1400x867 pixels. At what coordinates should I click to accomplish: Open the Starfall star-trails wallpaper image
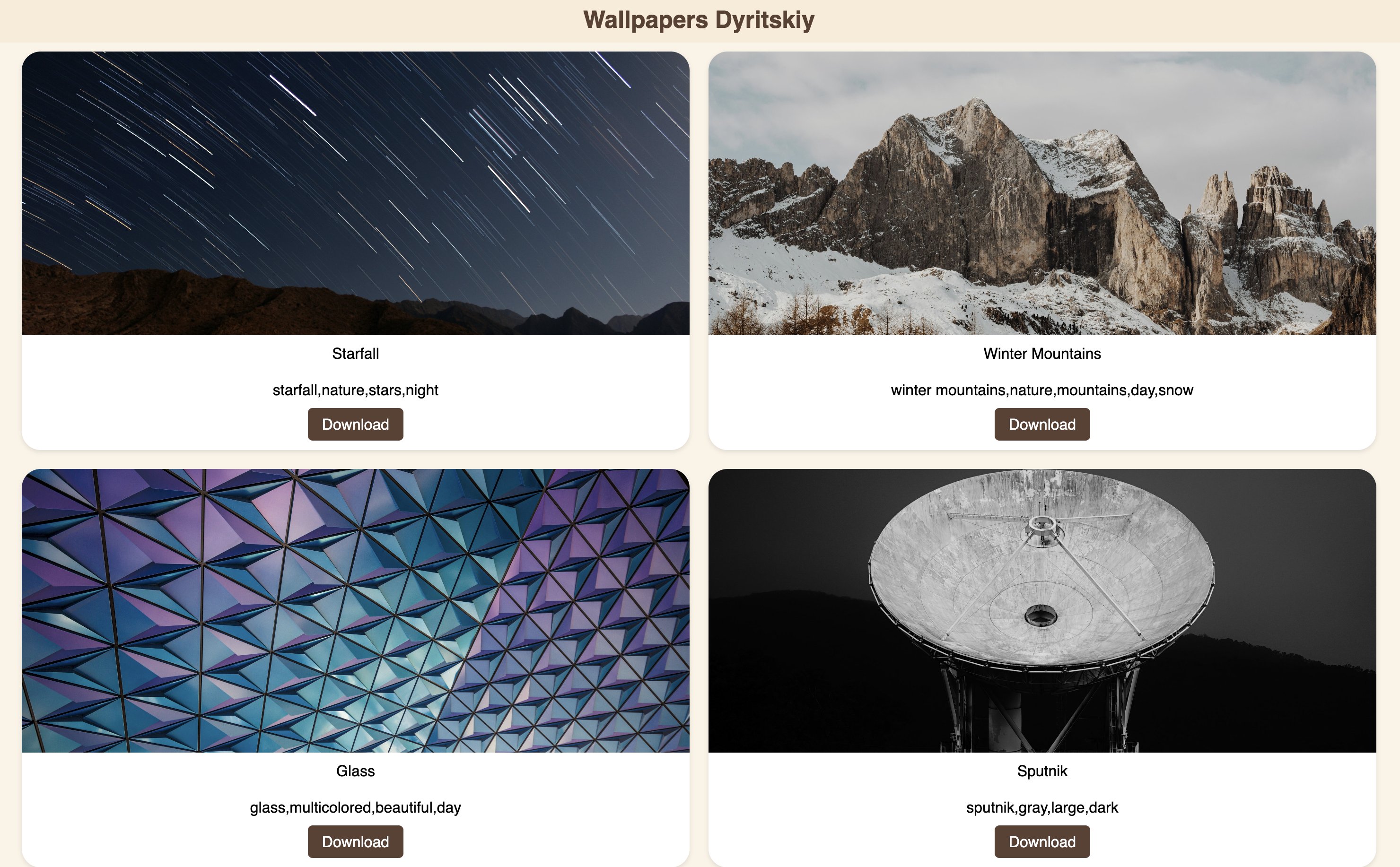click(356, 193)
